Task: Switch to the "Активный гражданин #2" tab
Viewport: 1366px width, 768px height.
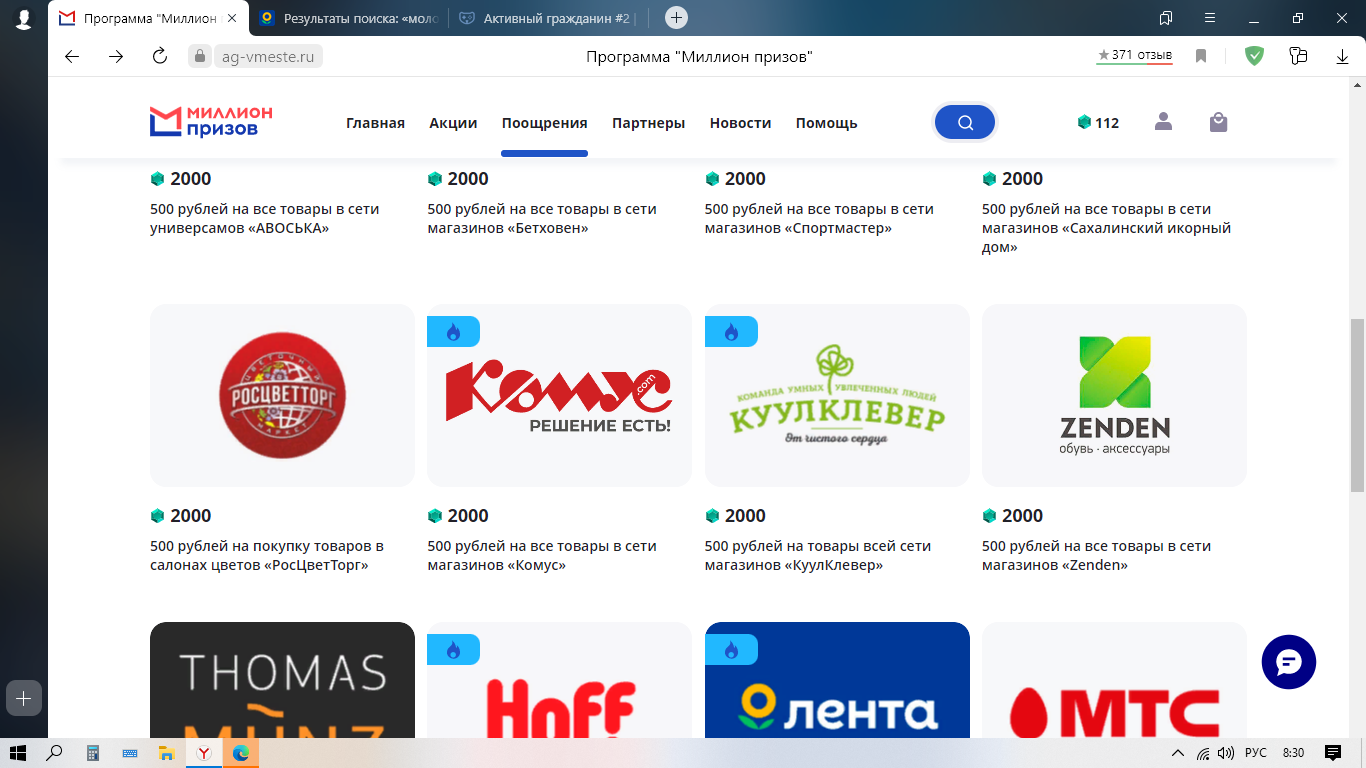Action: (x=549, y=18)
